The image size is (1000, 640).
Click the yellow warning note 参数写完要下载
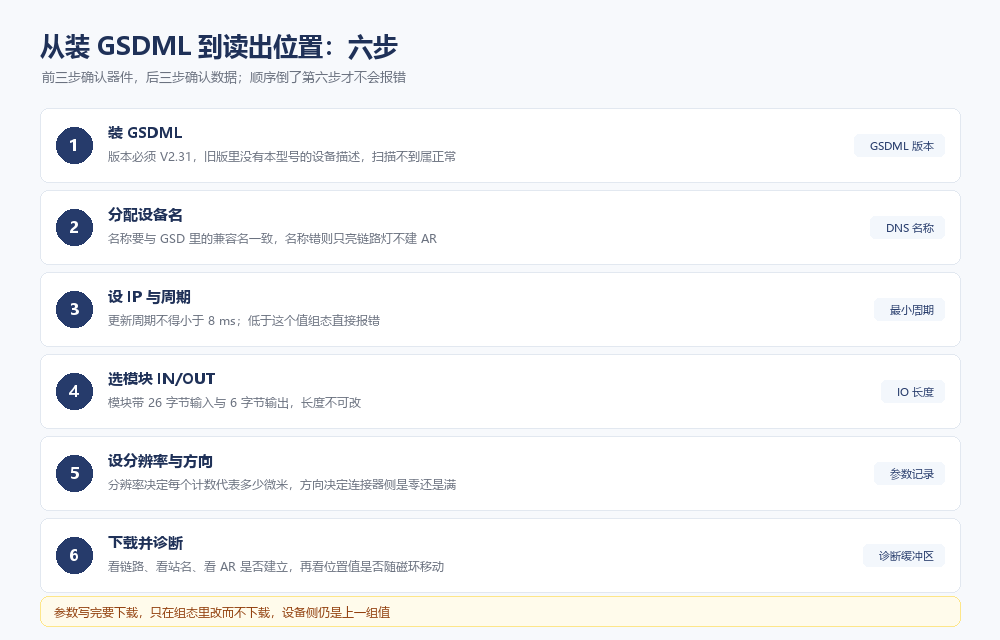500,612
